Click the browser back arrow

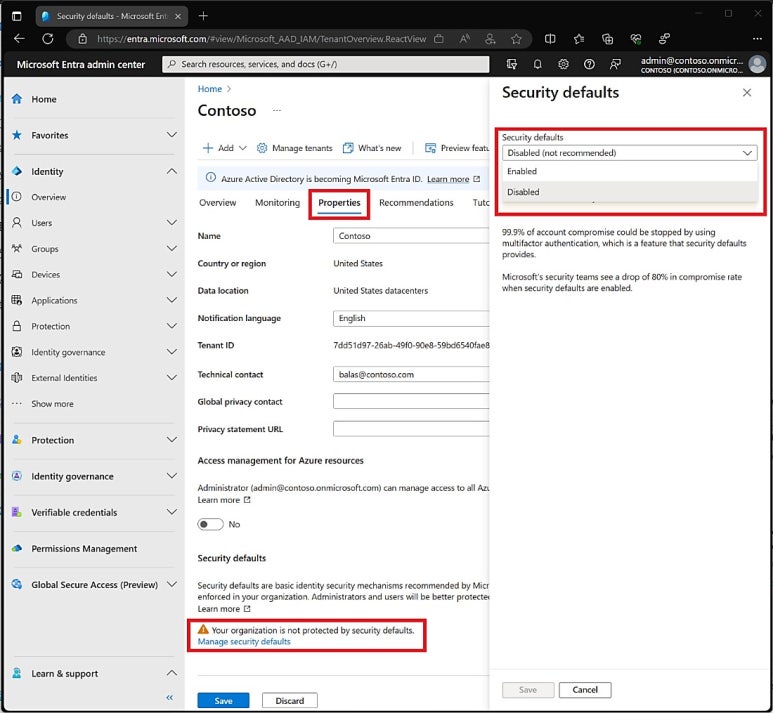click(x=19, y=39)
